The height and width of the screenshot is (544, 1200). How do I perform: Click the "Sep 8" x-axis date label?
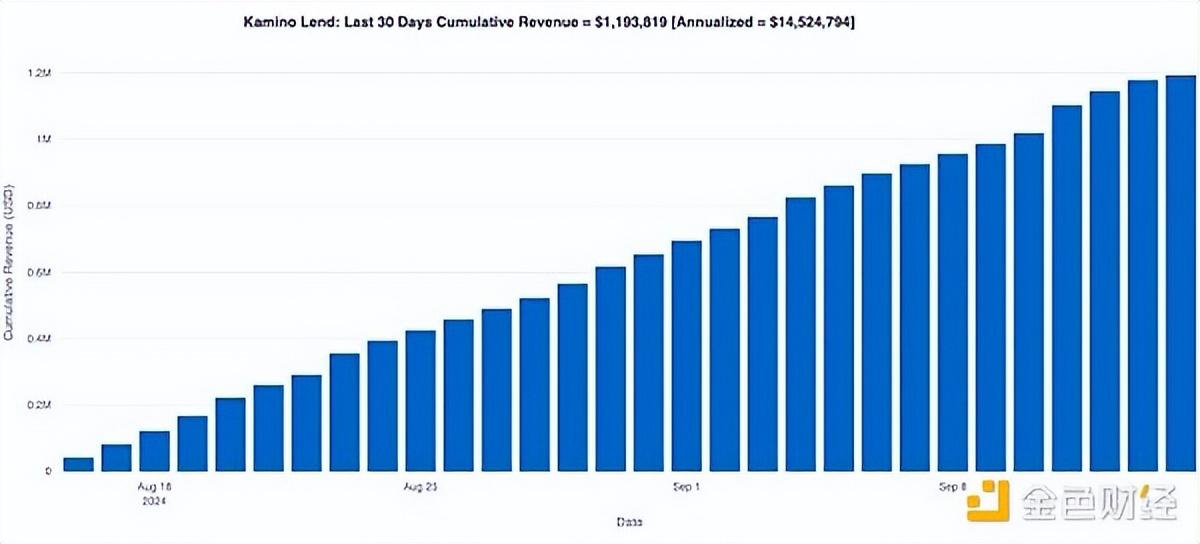[952, 487]
